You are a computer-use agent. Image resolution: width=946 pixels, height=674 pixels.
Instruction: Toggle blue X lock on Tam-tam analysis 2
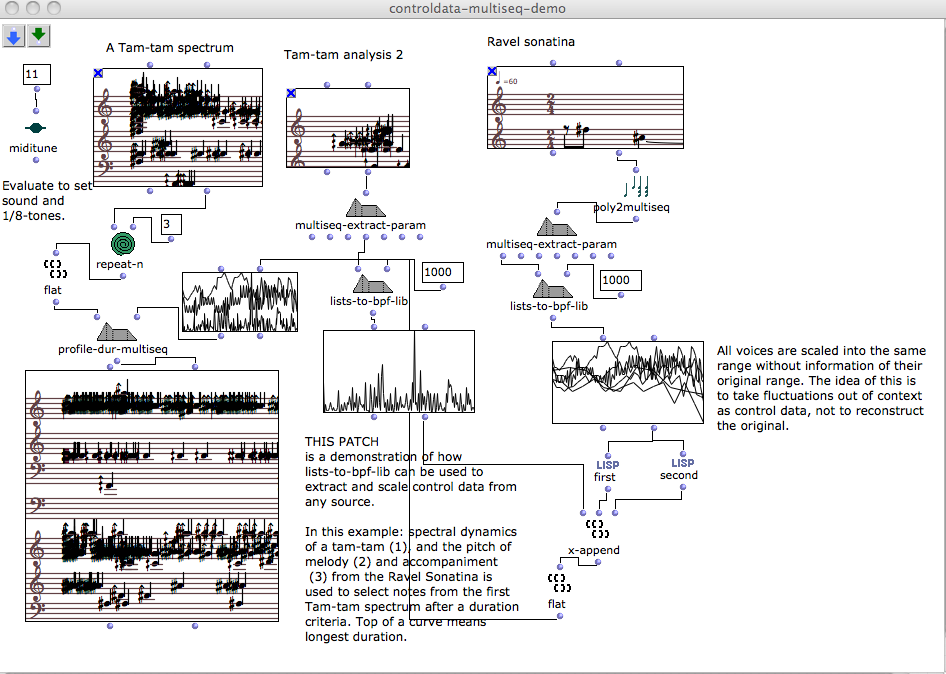point(291,93)
